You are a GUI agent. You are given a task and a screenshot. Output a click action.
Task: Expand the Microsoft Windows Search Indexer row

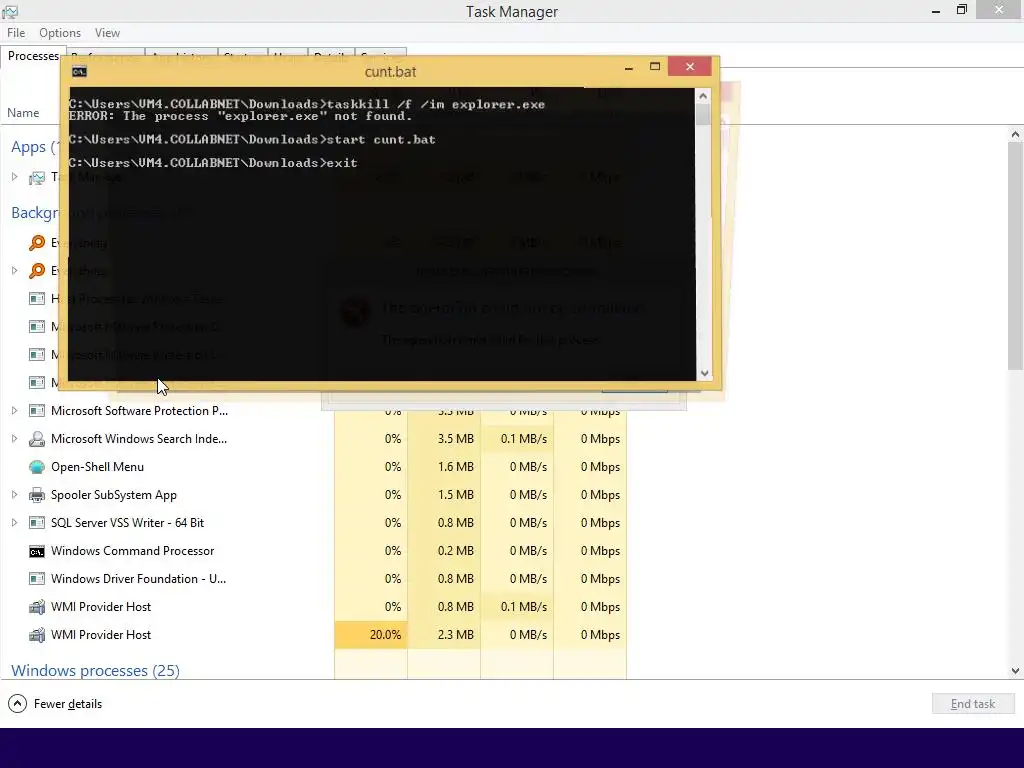[14, 439]
